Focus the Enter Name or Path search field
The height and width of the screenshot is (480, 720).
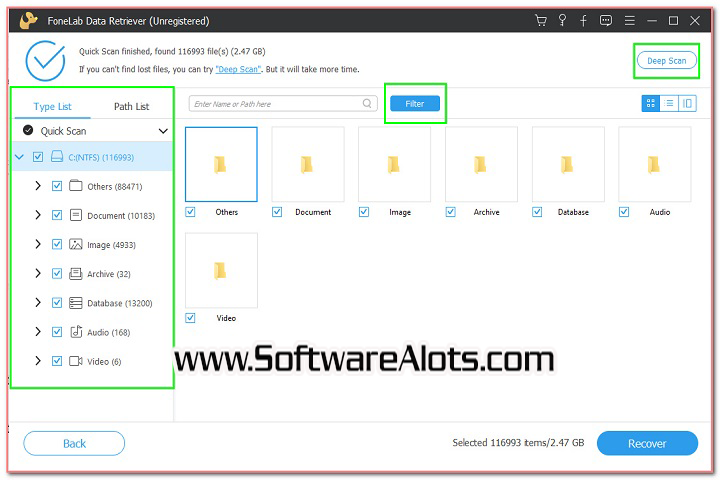(x=283, y=104)
